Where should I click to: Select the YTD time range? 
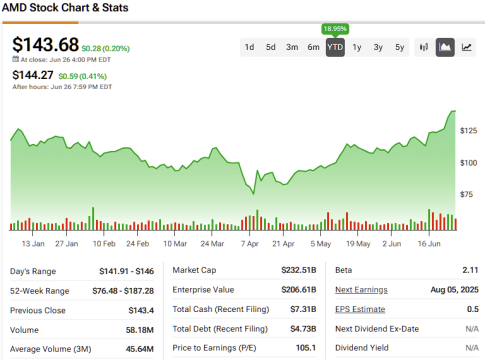(335, 47)
